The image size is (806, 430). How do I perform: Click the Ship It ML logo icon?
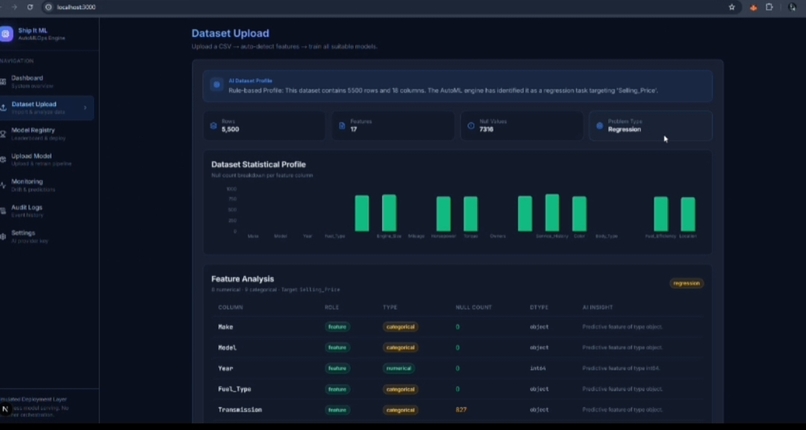pyautogui.click(x=6, y=34)
